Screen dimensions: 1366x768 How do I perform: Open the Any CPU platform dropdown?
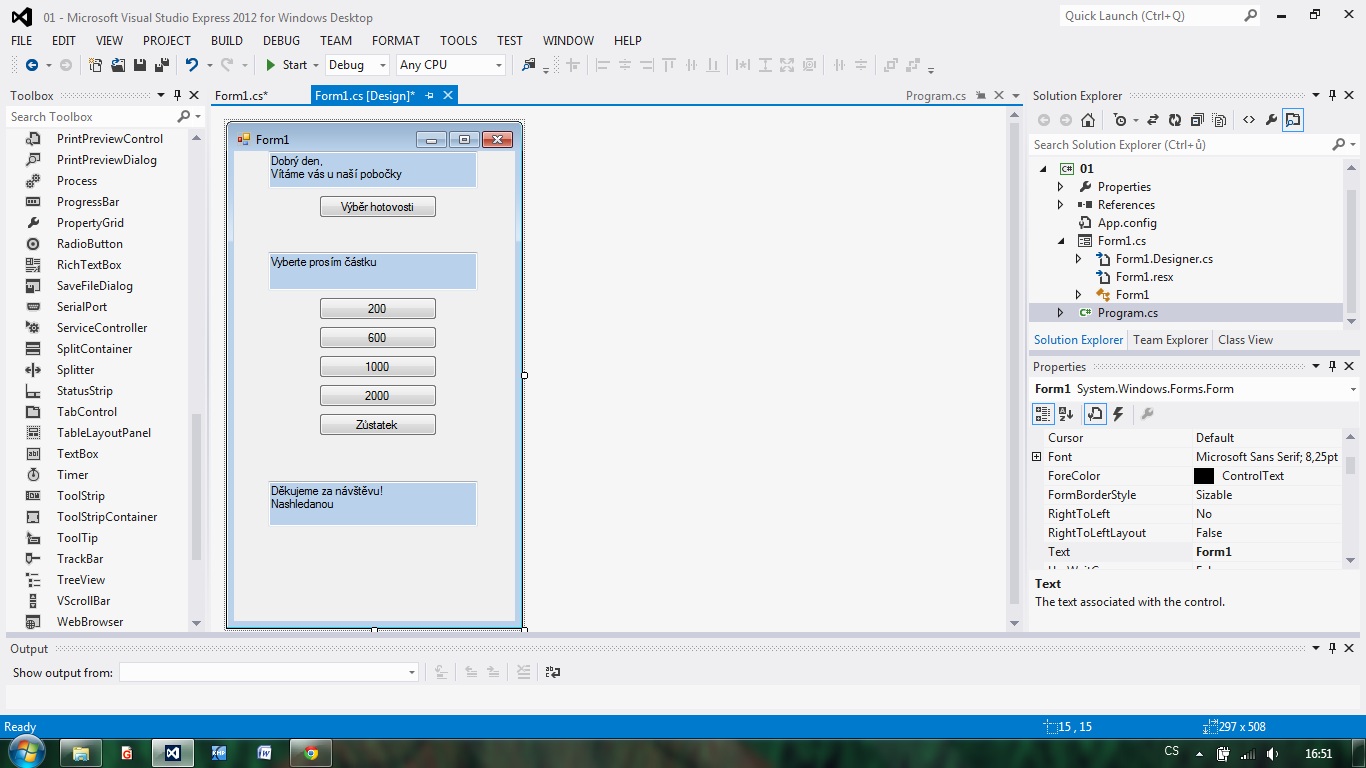coord(451,65)
